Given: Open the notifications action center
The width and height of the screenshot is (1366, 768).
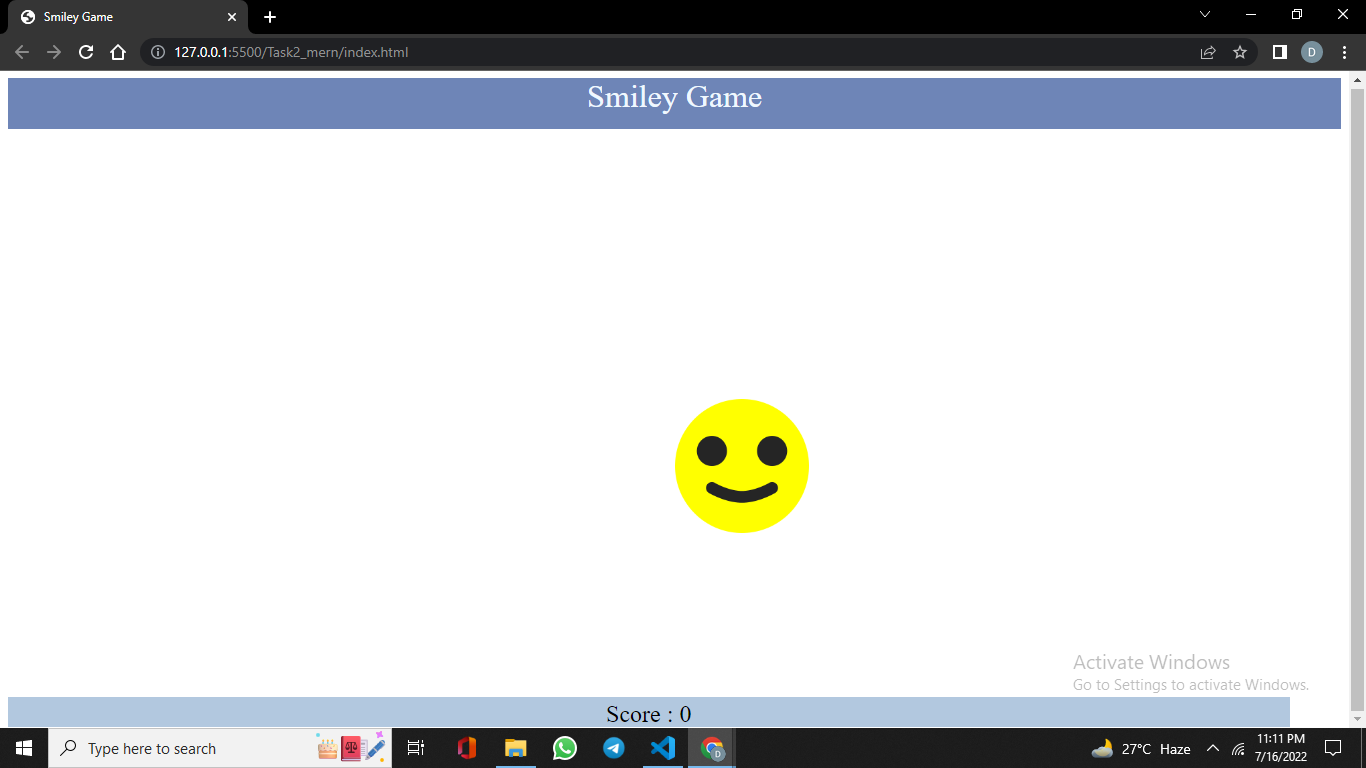Looking at the screenshot, I should [1333, 748].
